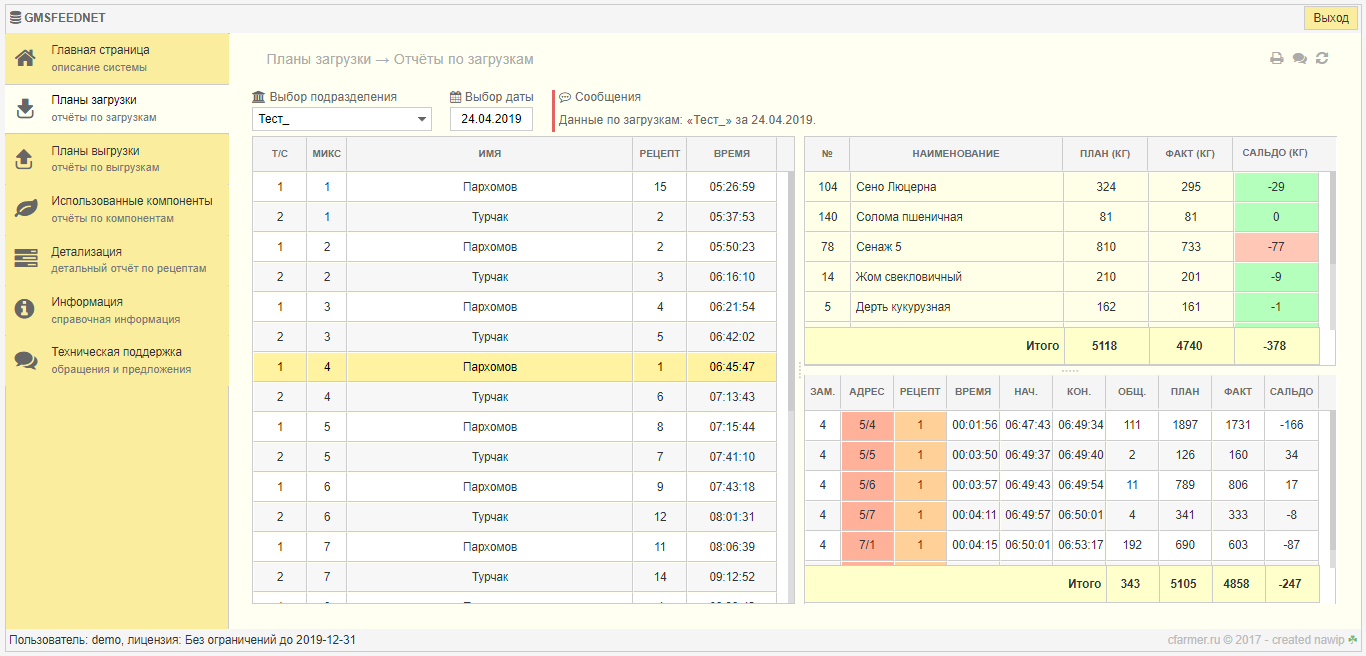
Task: Select the load row timed 08:01:31
Action: point(515,517)
